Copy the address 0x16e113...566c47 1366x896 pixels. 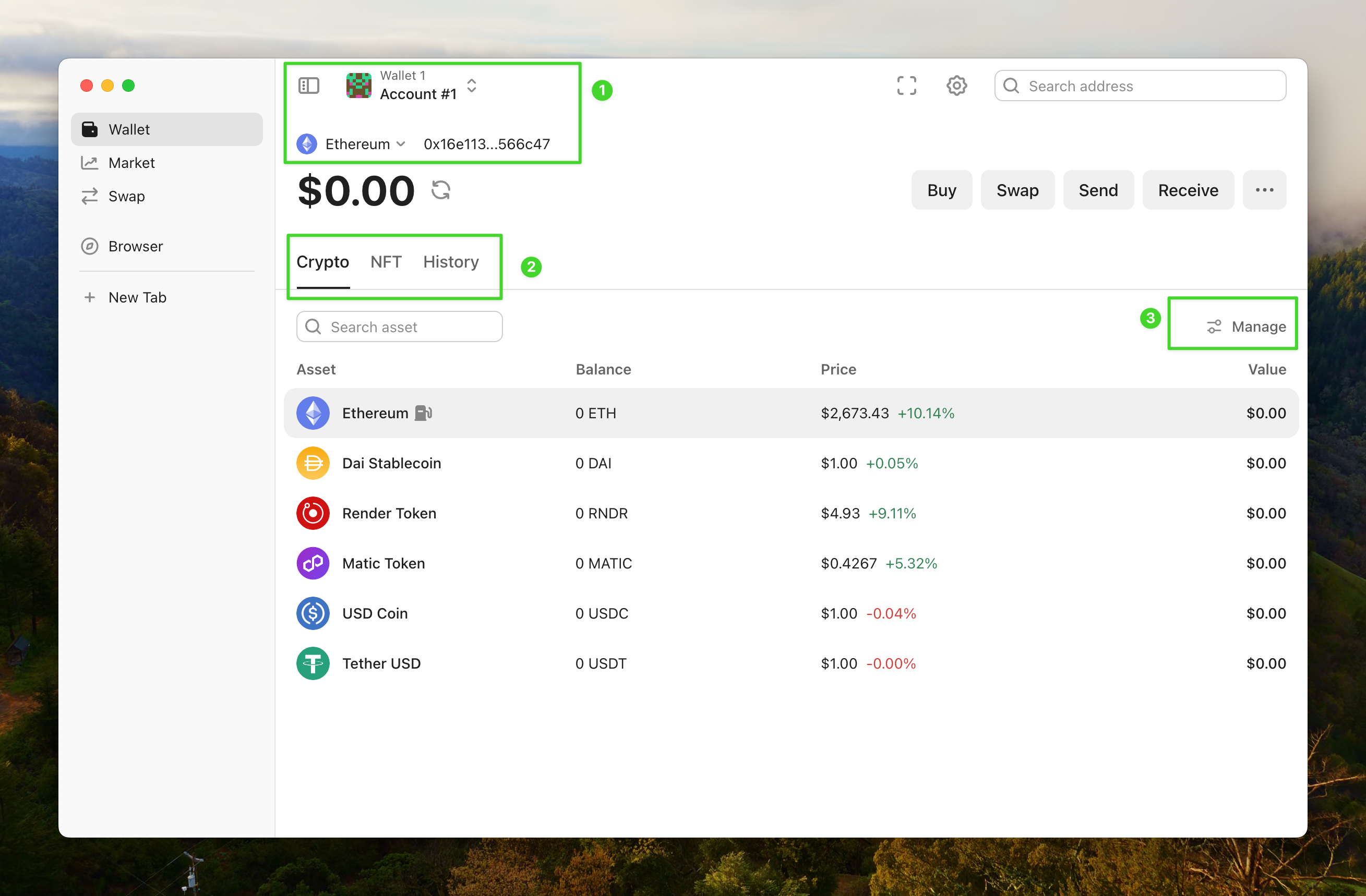coord(487,144)
